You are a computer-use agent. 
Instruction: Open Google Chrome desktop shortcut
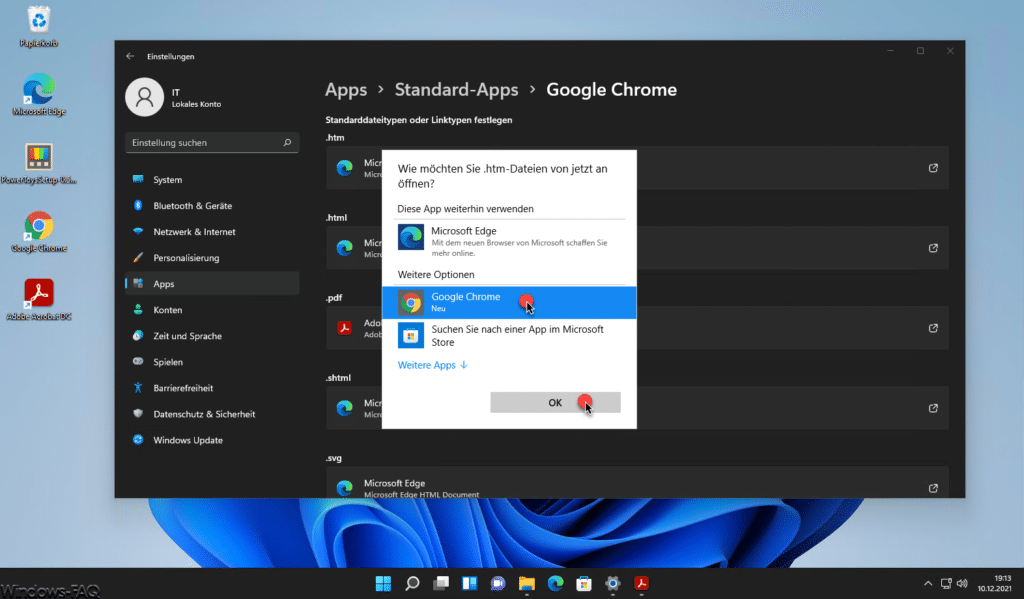tap(39, 232)
